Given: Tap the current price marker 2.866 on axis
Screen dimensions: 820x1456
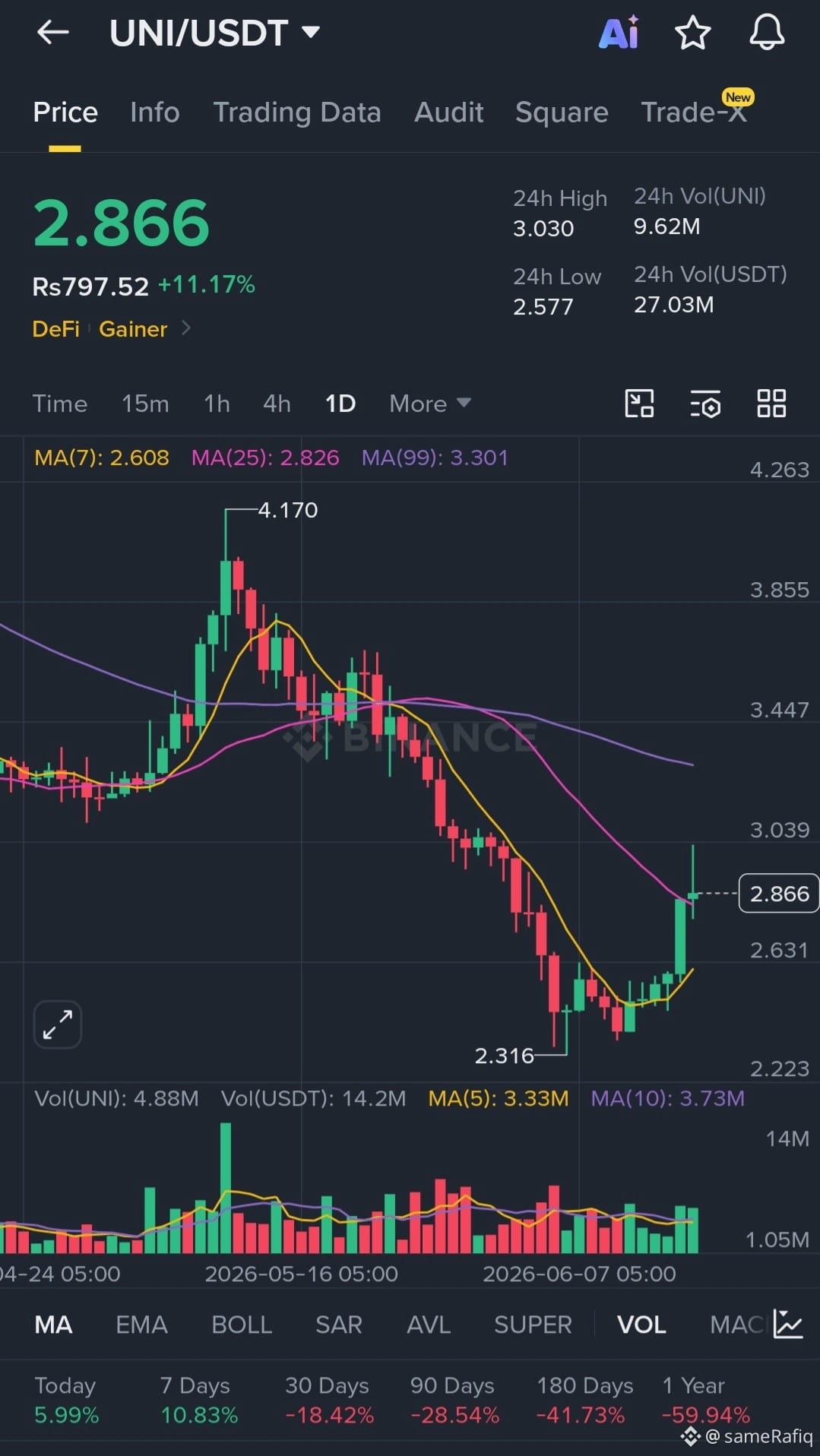Looking at the screenshot, I should (x=779, y=894).
